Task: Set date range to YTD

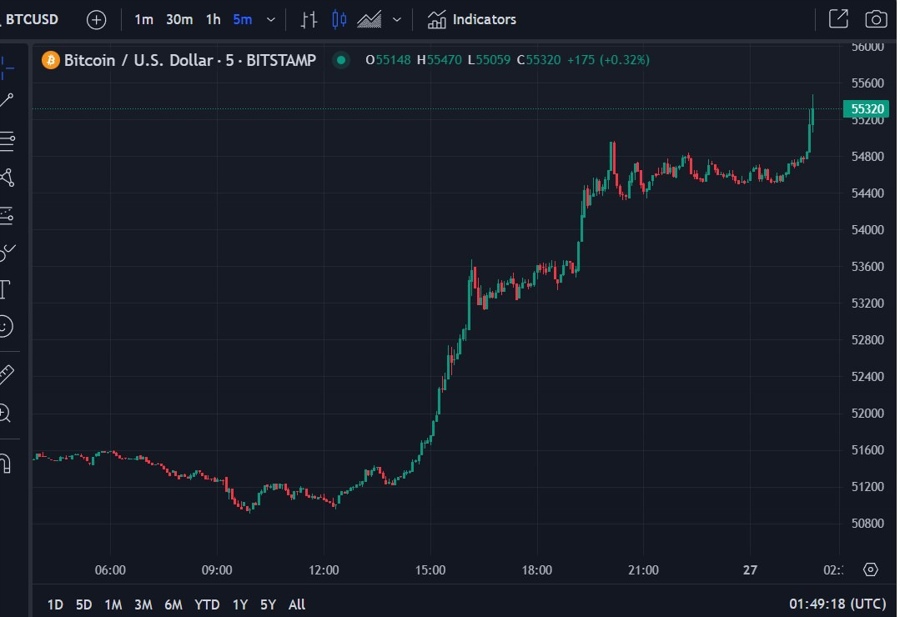Action: click(207, 604)
